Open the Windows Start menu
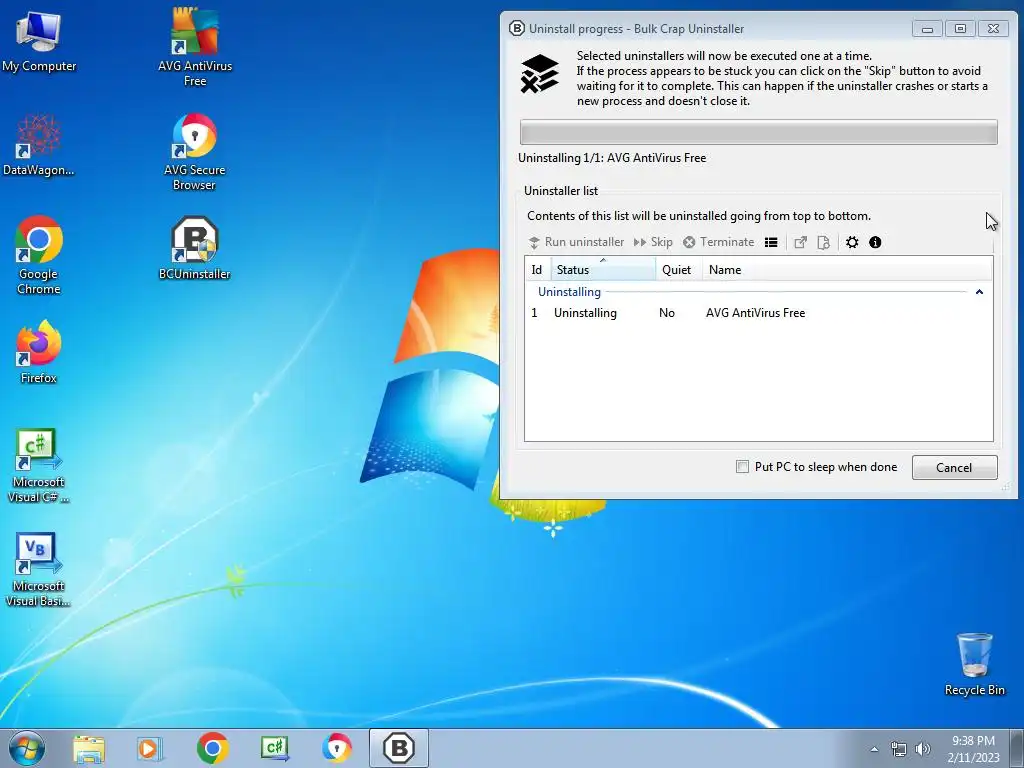 pos(27,748)
